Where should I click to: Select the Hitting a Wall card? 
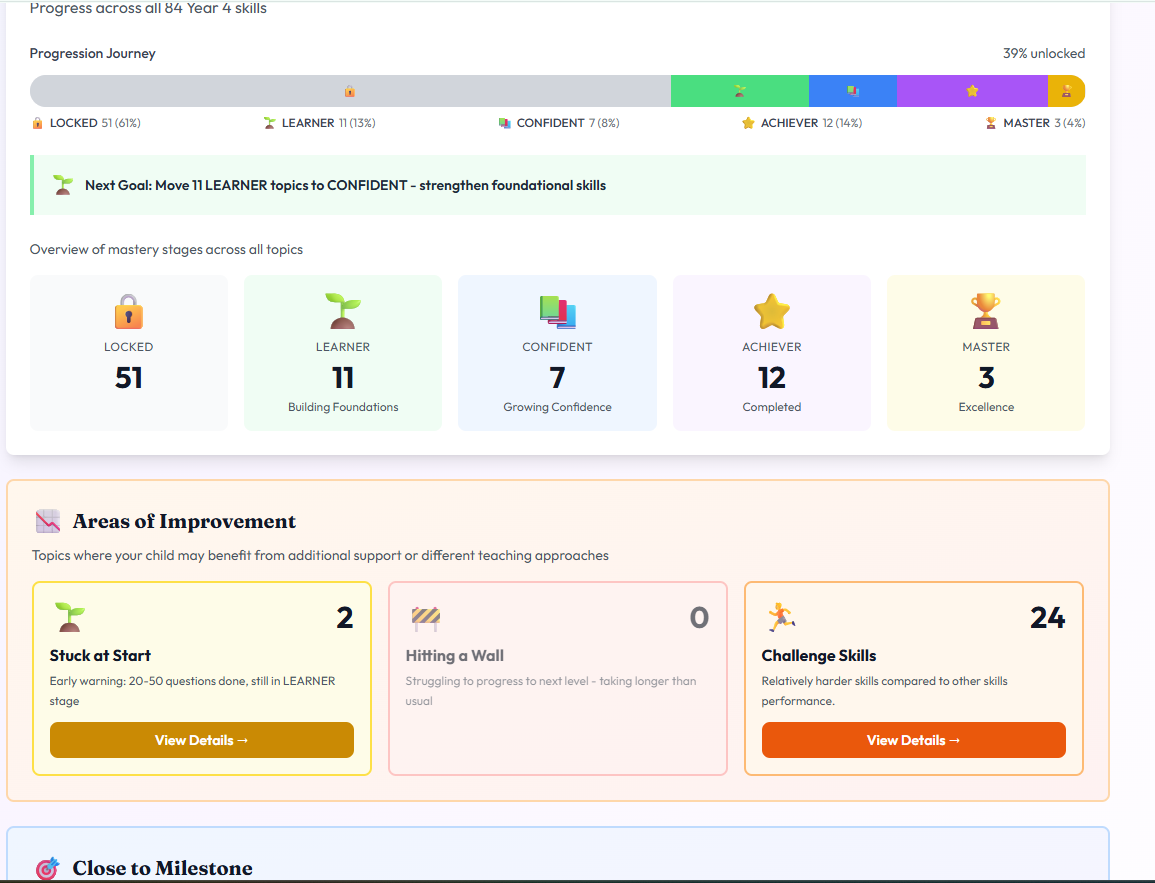(557, 678)
